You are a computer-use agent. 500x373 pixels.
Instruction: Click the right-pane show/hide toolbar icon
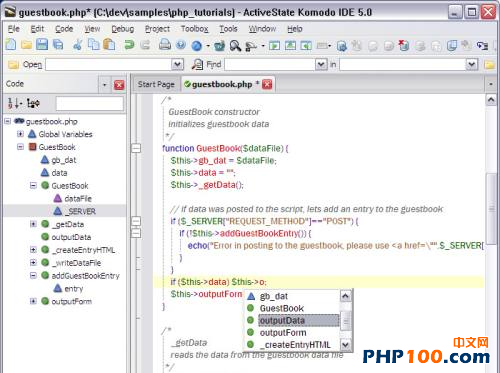[x=306, y=45]
